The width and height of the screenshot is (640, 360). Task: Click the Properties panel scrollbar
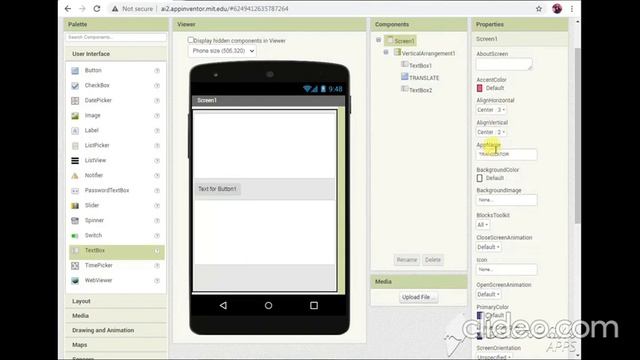pos(577,135)
